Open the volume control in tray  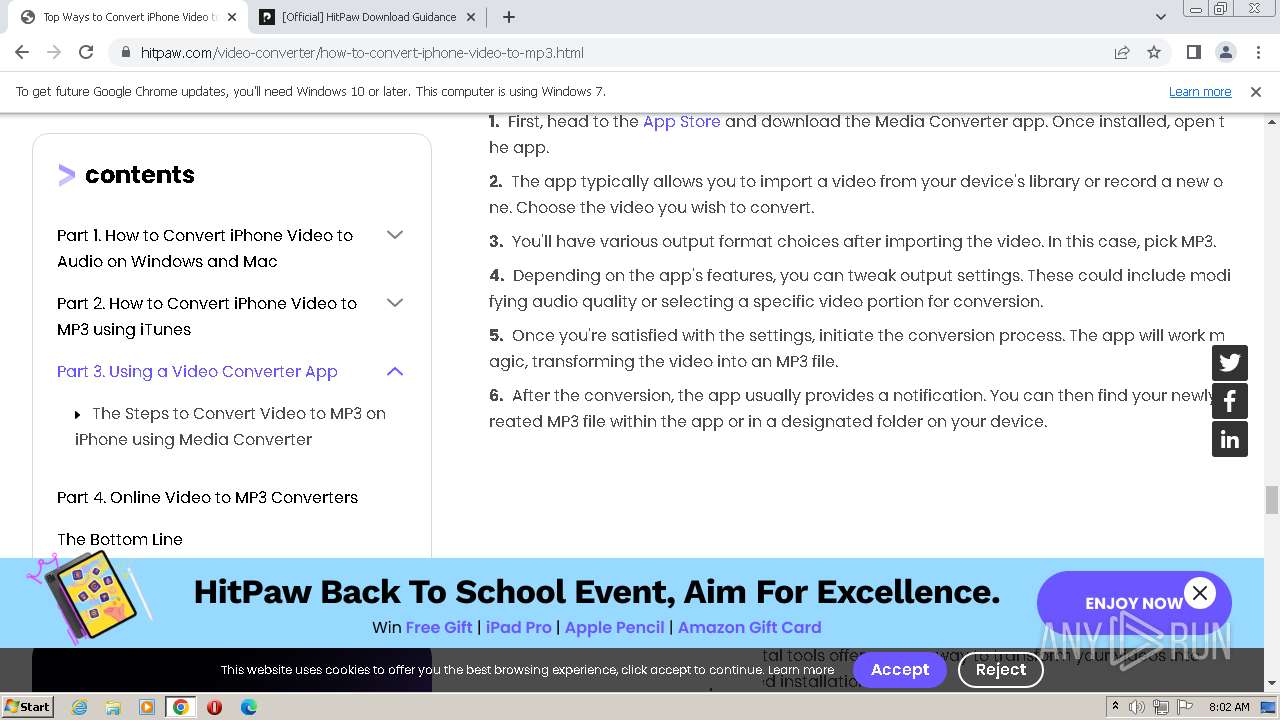[1136, 707]
